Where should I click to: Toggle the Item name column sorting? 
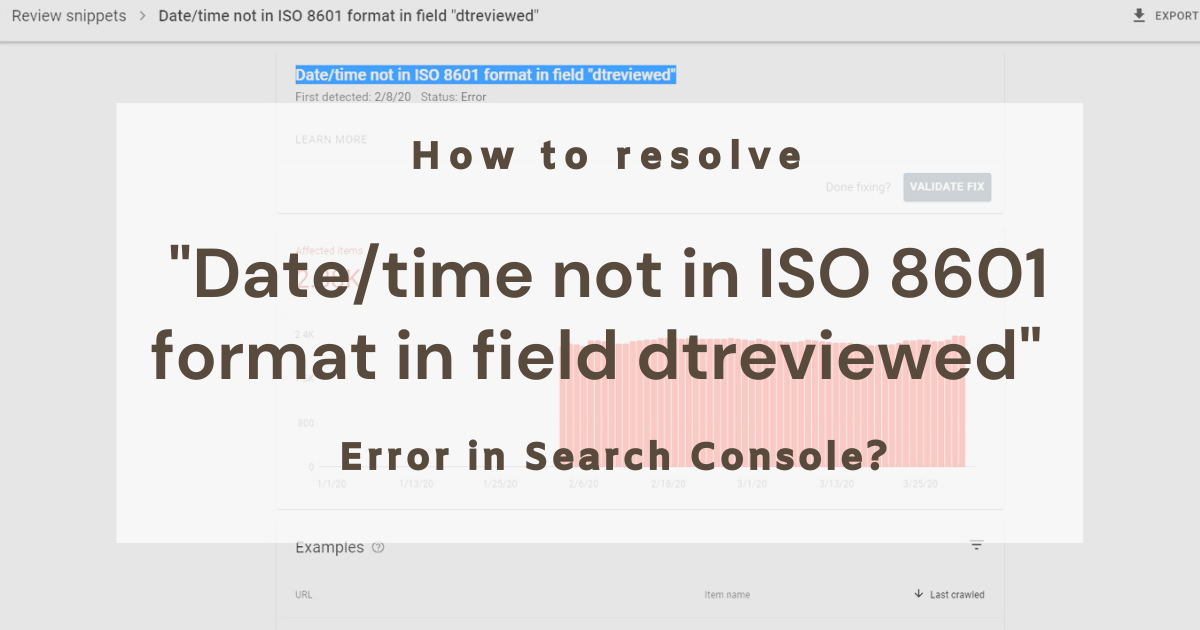pos(727,594)
